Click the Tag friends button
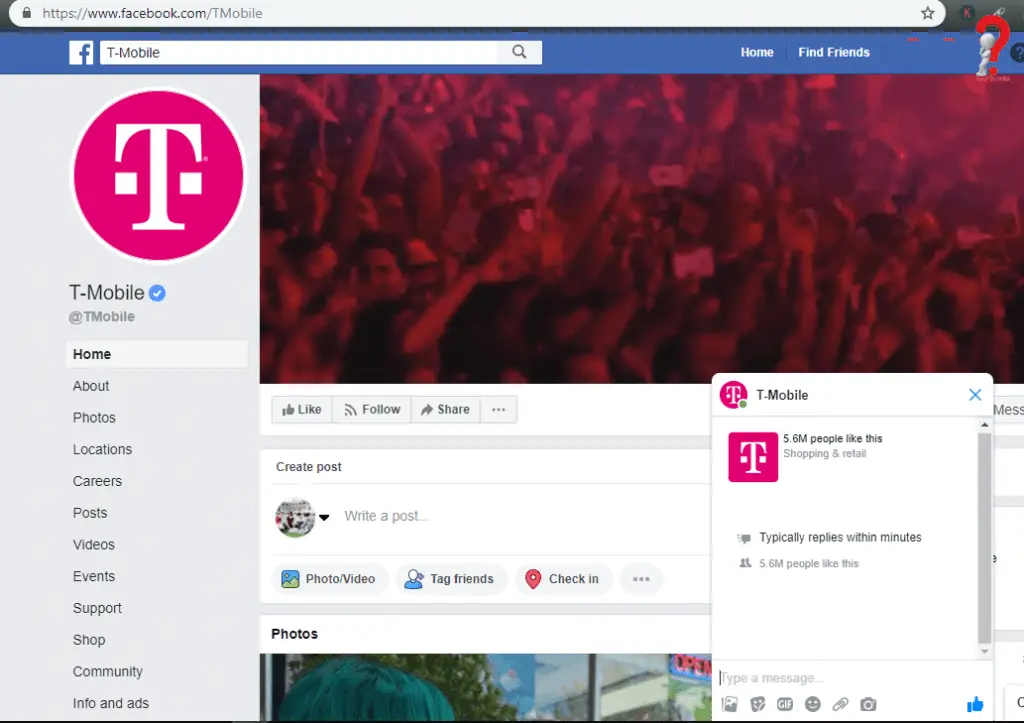 451,579
